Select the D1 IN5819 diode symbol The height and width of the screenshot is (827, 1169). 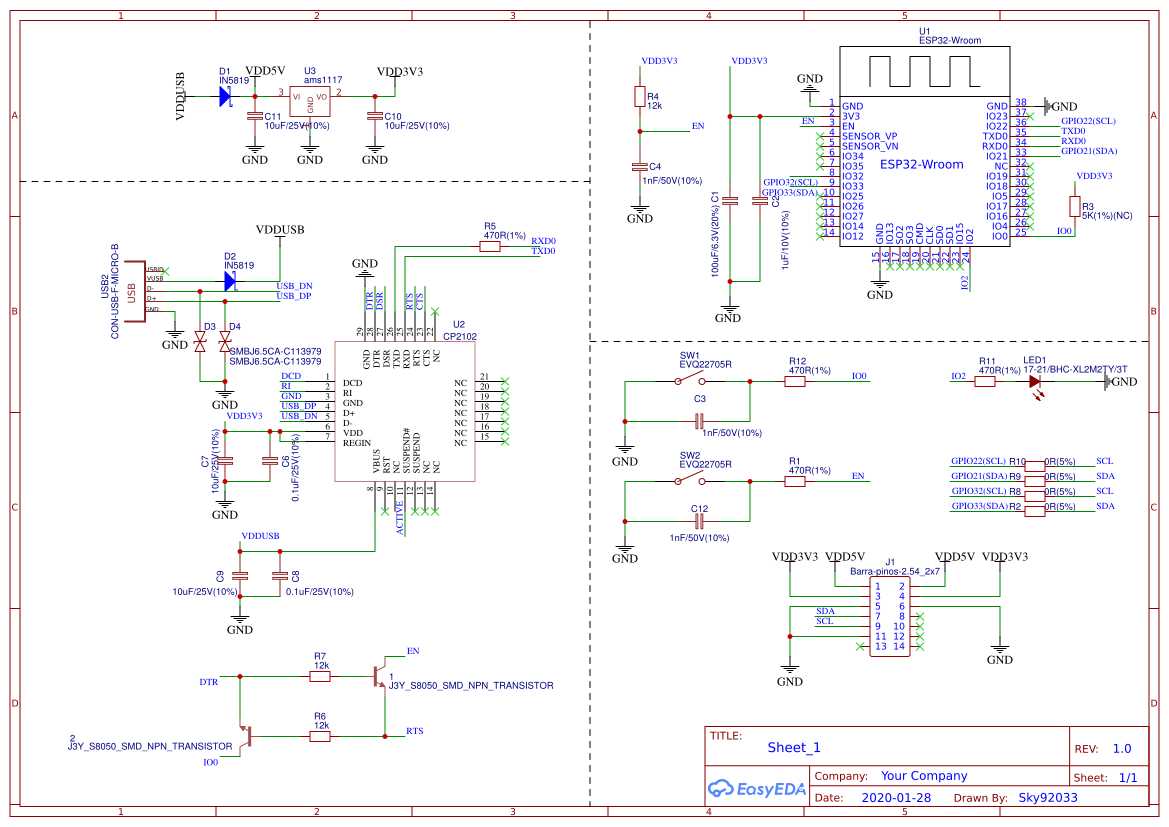pyautogui.click(x=226, y=96)
